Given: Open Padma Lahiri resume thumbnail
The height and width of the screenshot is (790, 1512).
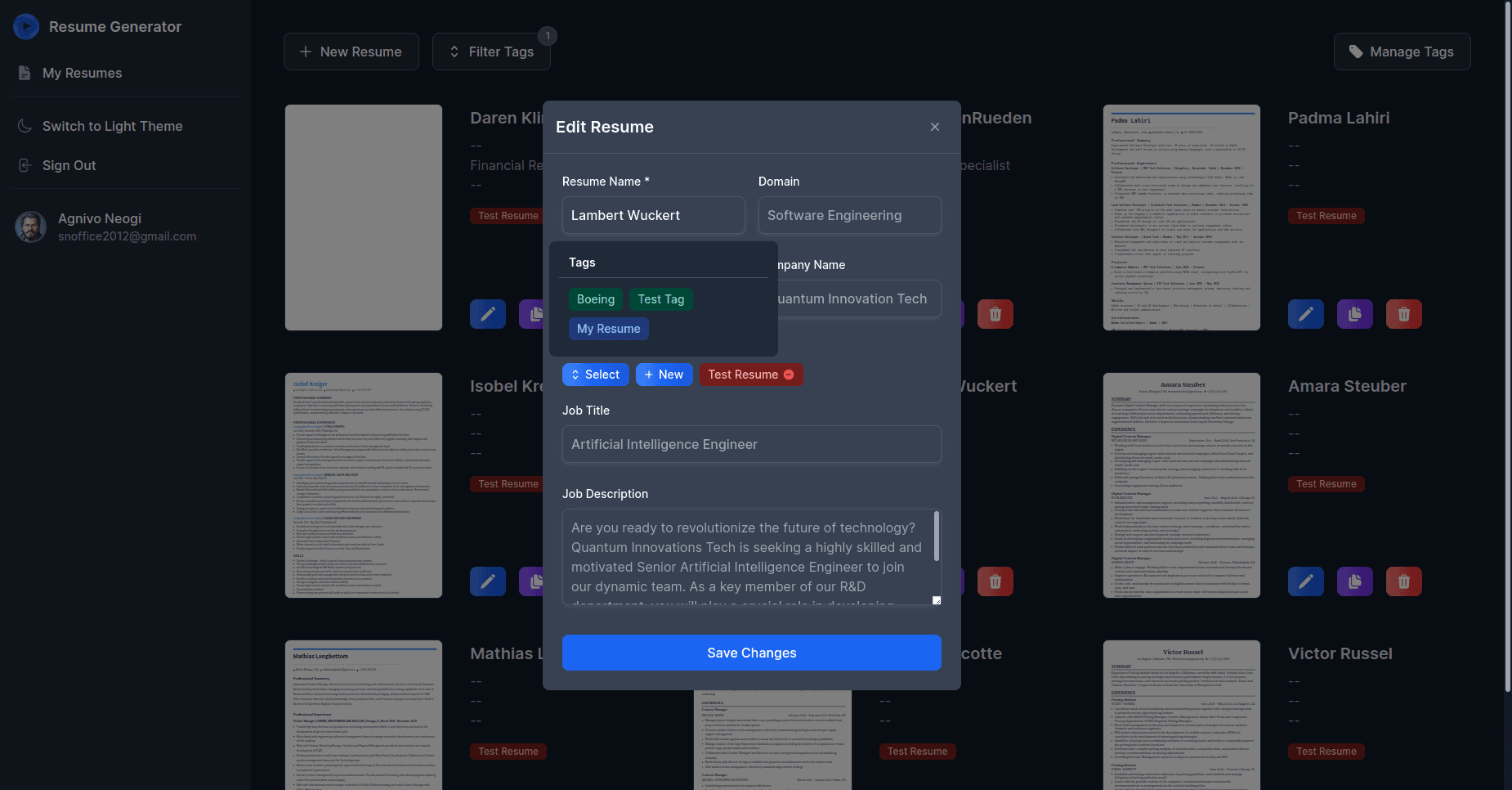Looking at the screenshot, I should (1182, 218).
